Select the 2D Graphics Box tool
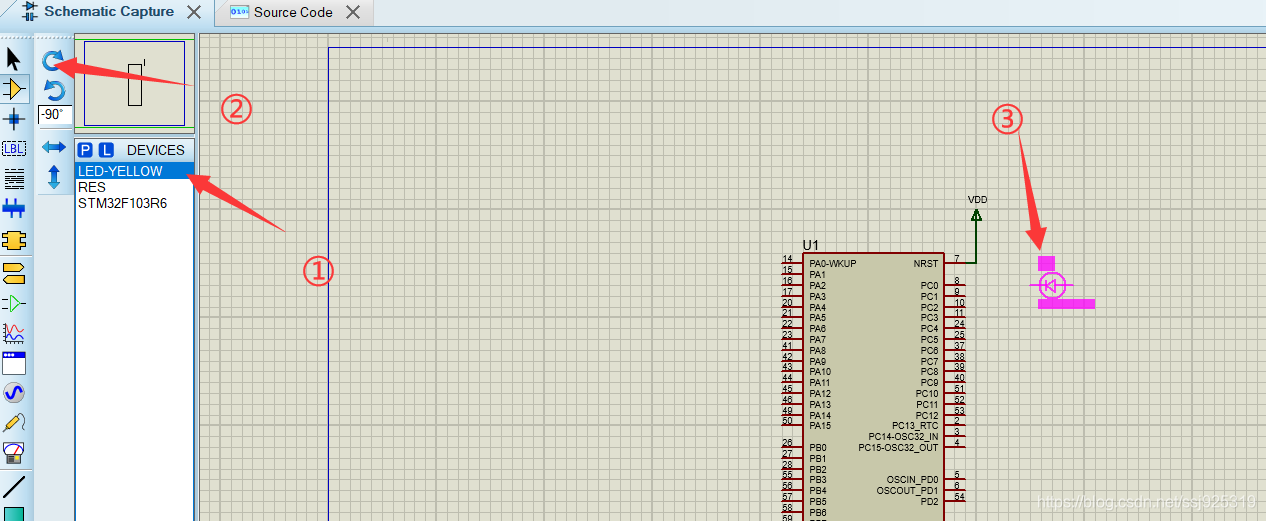1266x521 pixels. (14, 514)
